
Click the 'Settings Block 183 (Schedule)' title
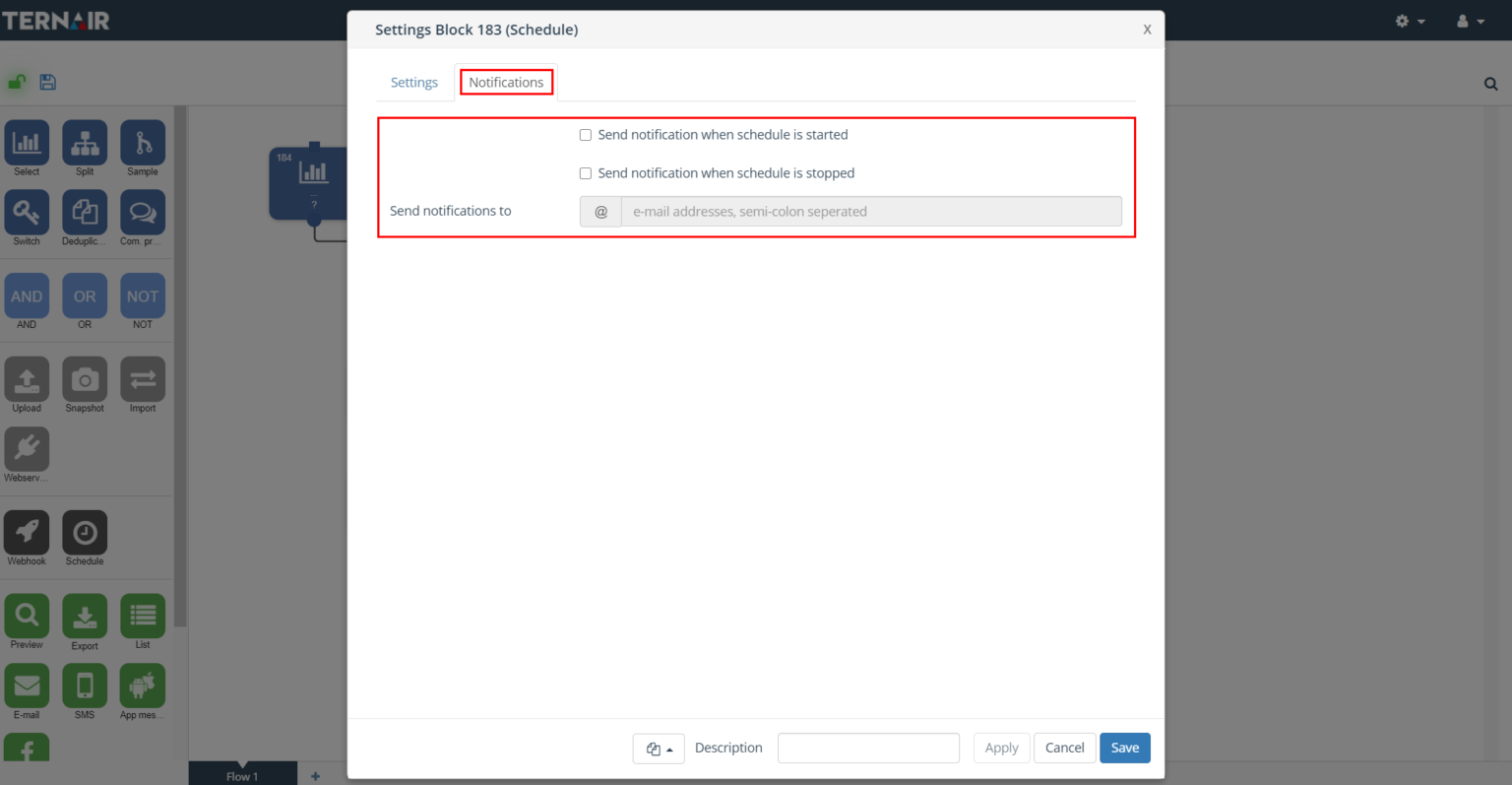pyautogui.click(x=476, y=30)
